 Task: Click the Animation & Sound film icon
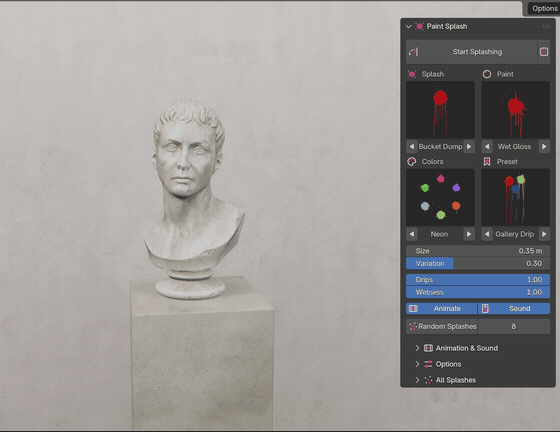tap(428, 348)
